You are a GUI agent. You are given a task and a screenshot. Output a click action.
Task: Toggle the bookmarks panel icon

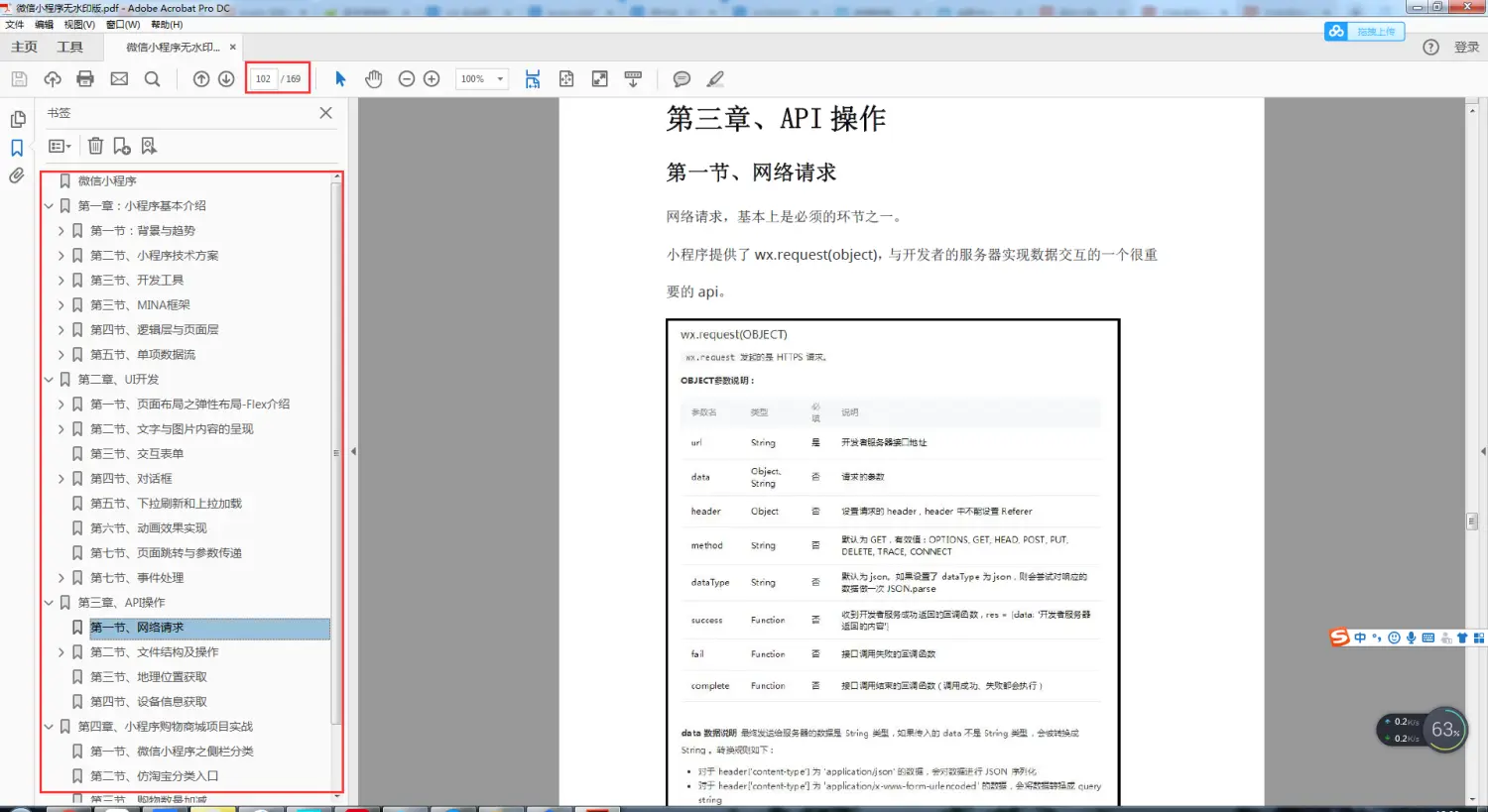pyautogui.click(x=17, y=148)
